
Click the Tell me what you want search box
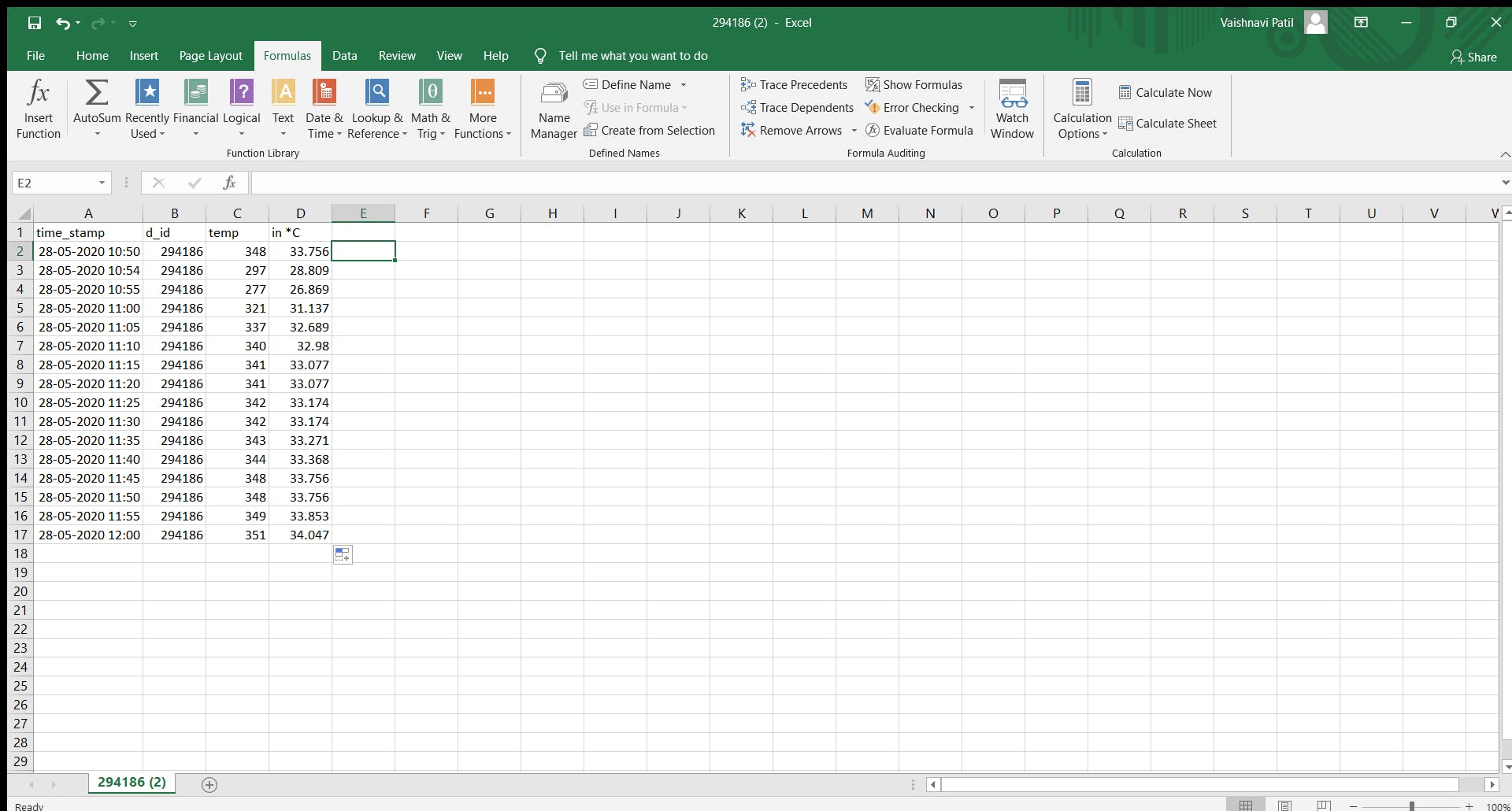click(x=632, y=55)
